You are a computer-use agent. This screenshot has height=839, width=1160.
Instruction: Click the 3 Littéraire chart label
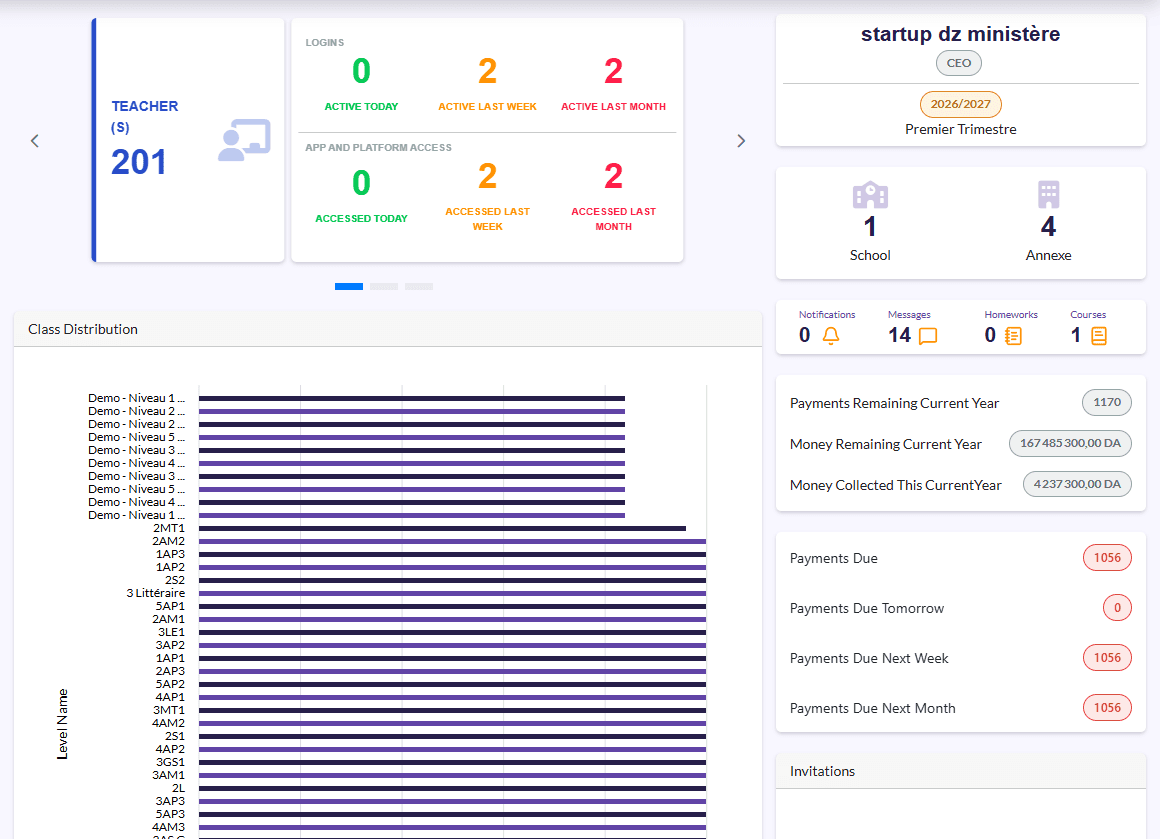(155, 593)
